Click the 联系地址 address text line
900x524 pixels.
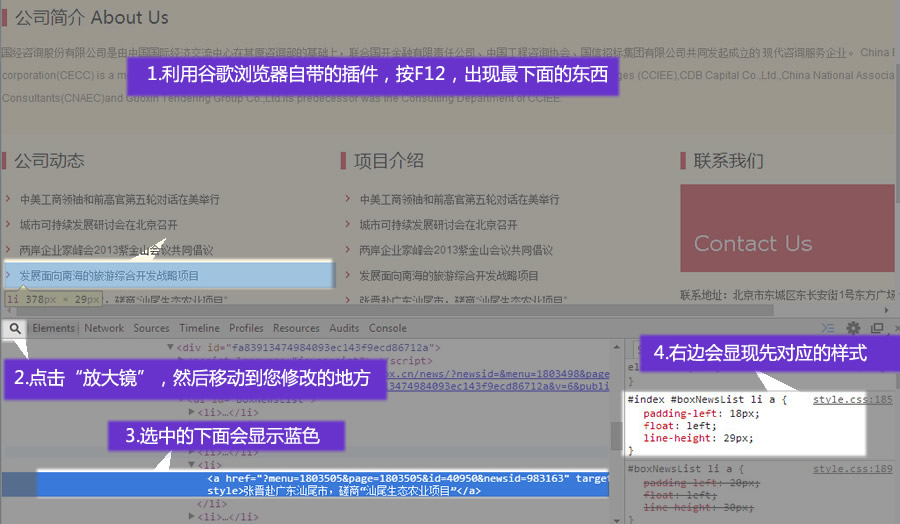click(788, 295)
